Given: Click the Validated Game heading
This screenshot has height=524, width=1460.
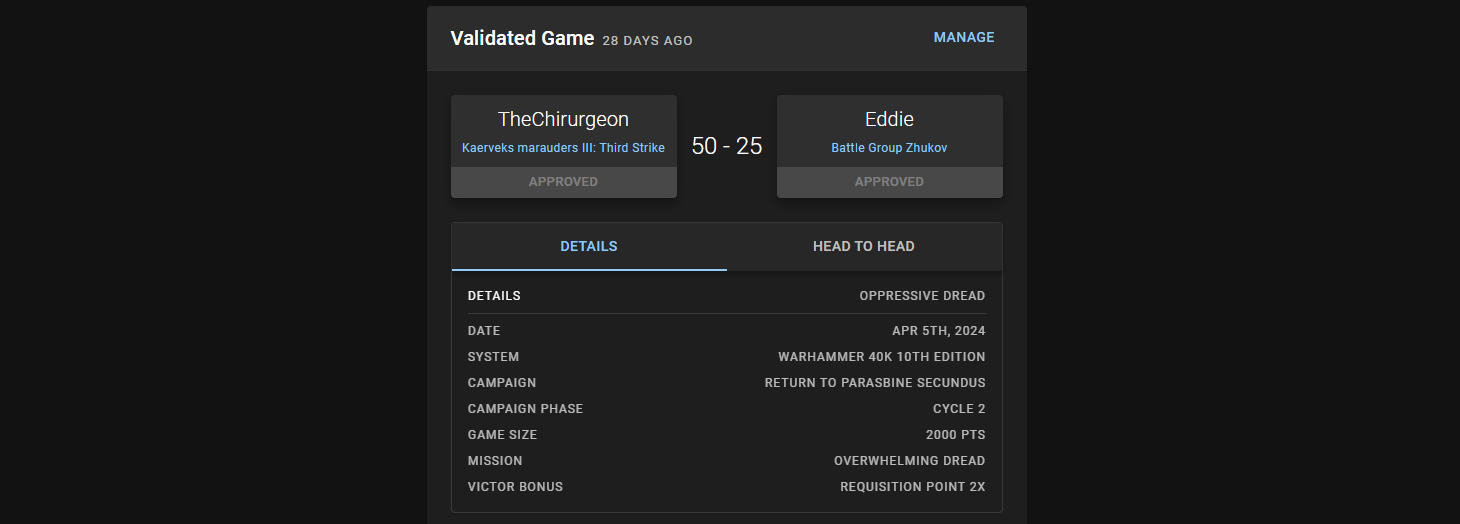Looking at the screenshot, I should (x=522, y=39).
